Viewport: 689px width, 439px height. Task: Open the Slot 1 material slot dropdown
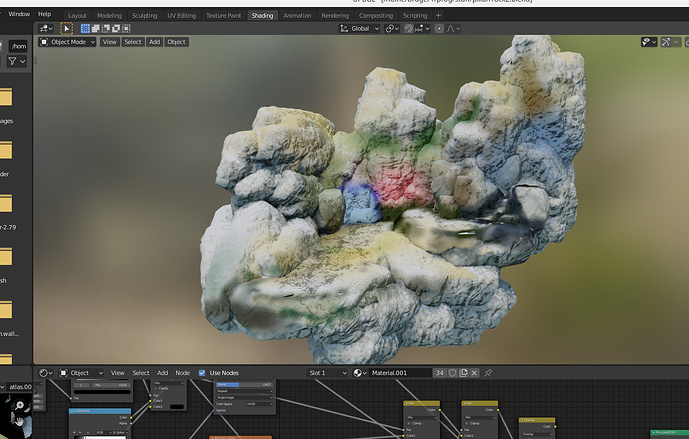[x=327, y=373]
